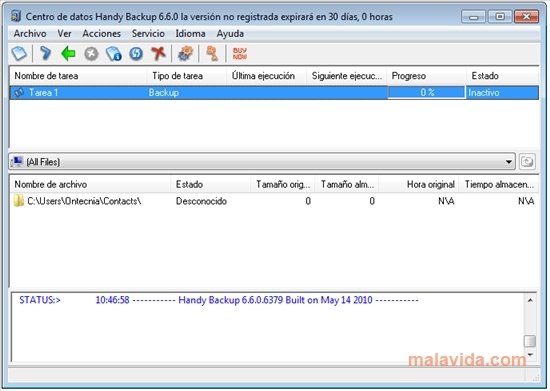Open the Acciones menu

pyautogui.click(x=101, y=34)
